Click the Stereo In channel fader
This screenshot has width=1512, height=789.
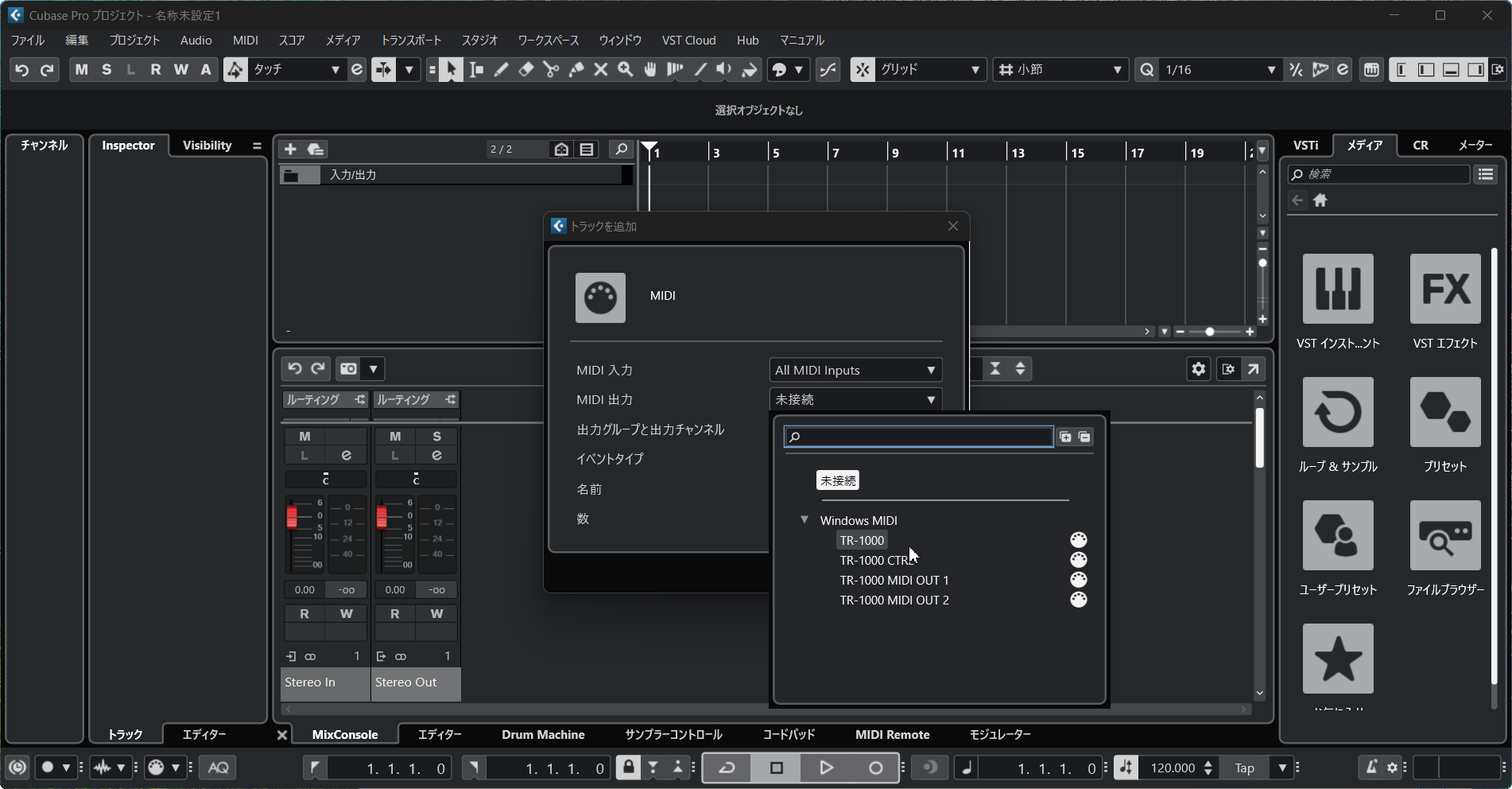(x=292, y=517)
